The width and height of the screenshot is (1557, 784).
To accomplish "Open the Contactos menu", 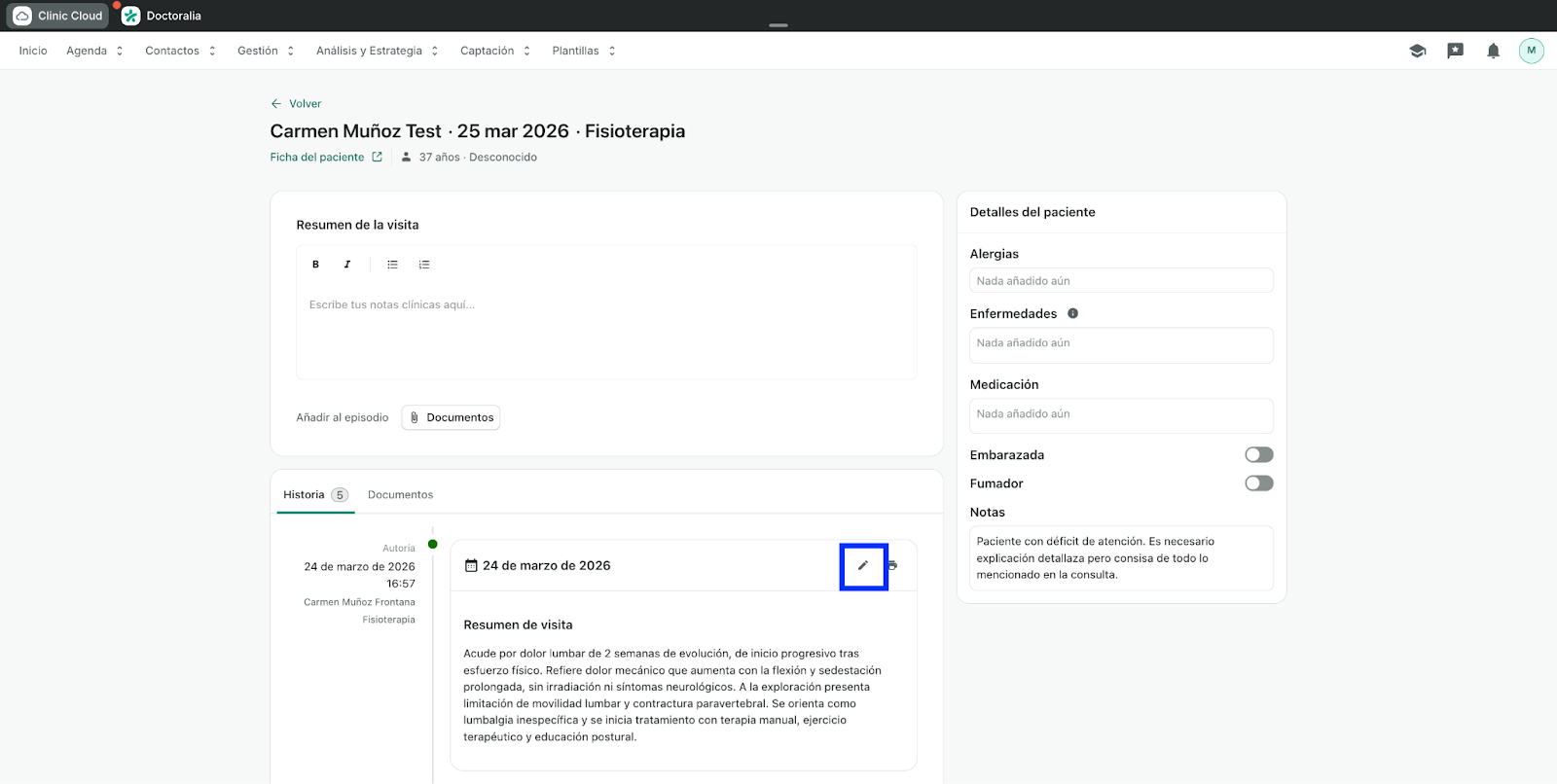I will 172,51.
